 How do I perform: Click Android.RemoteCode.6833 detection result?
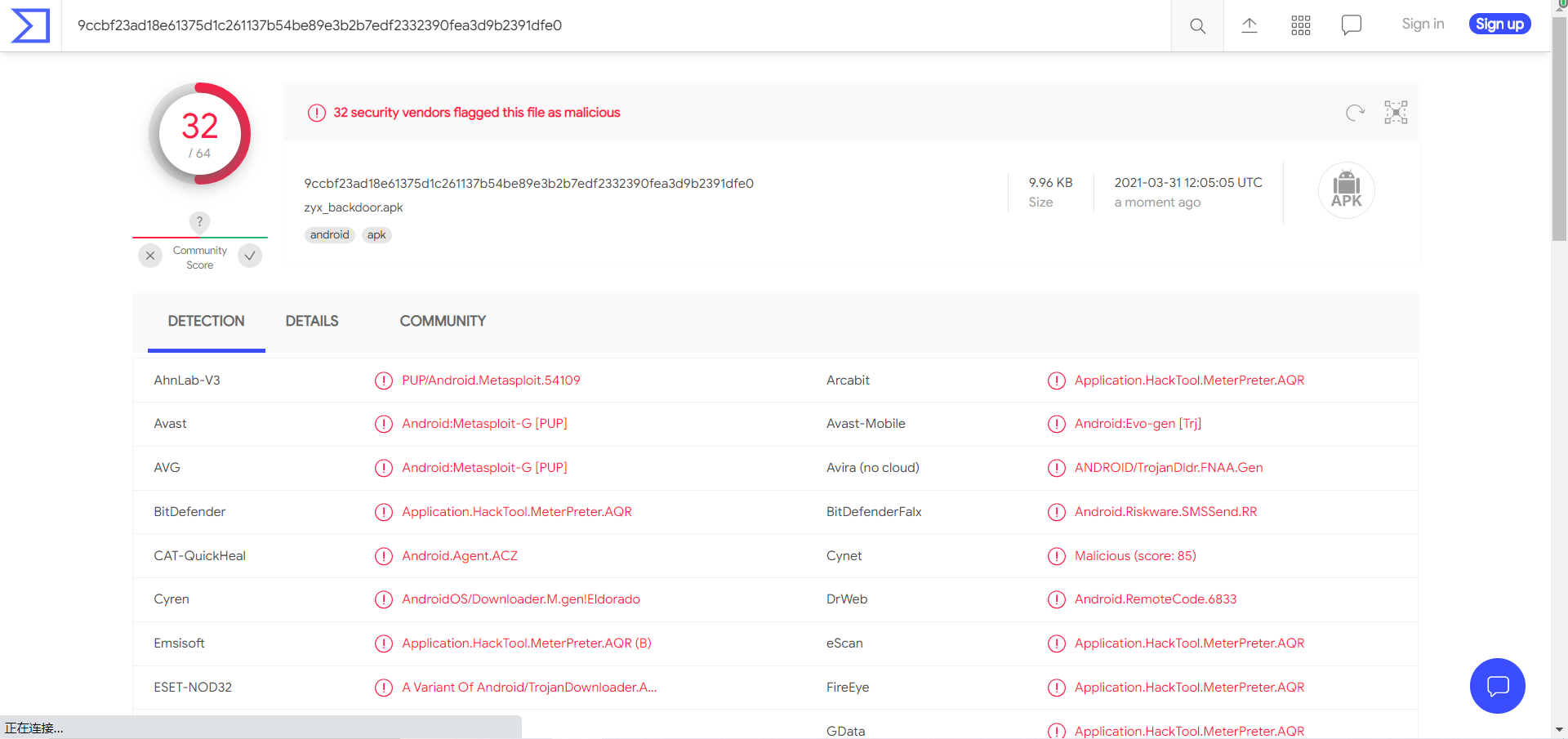pyautogui.click(x=1156, y=599)
